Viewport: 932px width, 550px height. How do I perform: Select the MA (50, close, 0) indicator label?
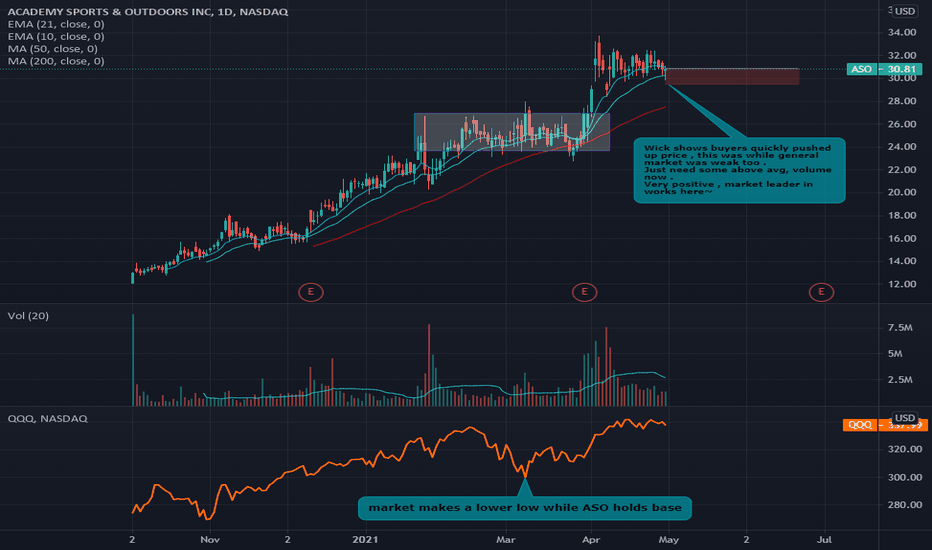tap(52, 49)
